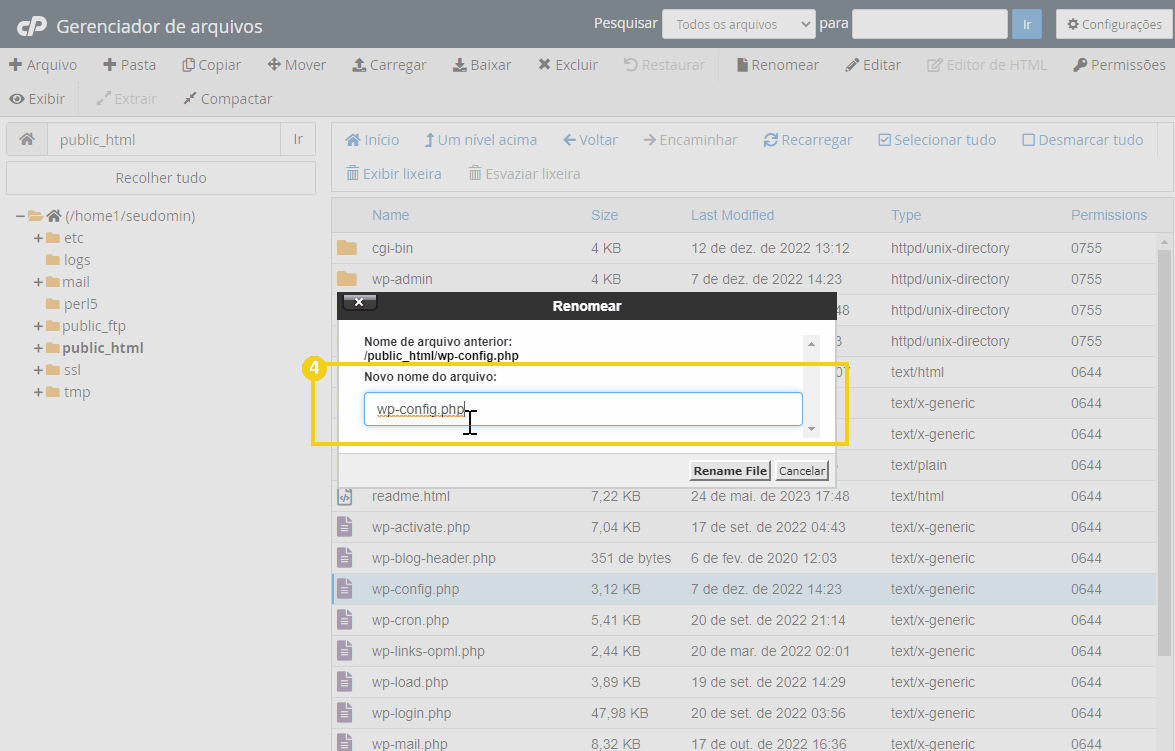Viewport: 1175px width, 751px height.
Task: Click the Exibir view button
Action: click(x=37, y=99)
